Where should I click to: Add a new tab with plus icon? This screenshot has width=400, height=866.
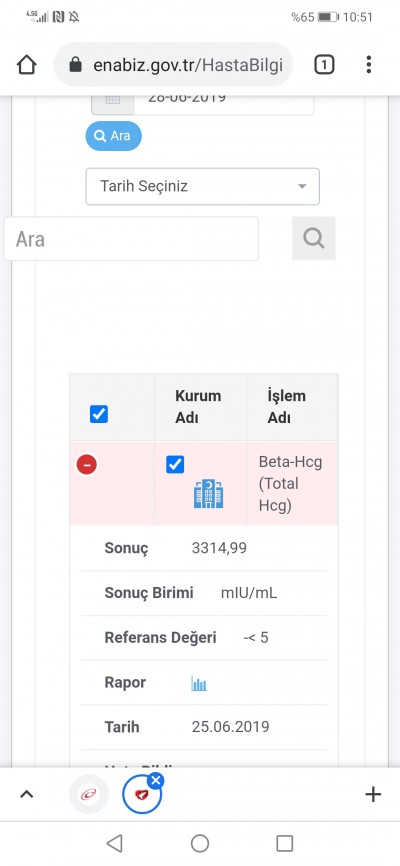373,794
